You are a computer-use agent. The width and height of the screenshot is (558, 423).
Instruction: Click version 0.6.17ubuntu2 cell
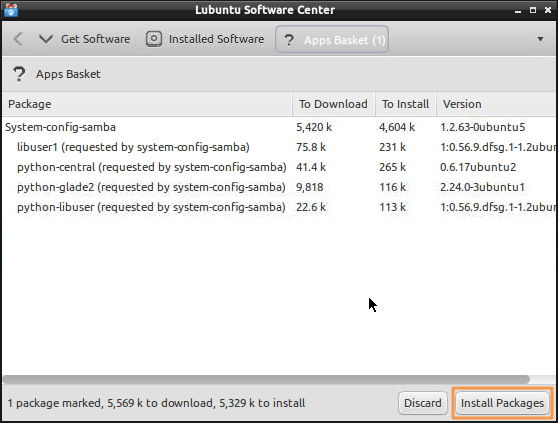(478, 167)
